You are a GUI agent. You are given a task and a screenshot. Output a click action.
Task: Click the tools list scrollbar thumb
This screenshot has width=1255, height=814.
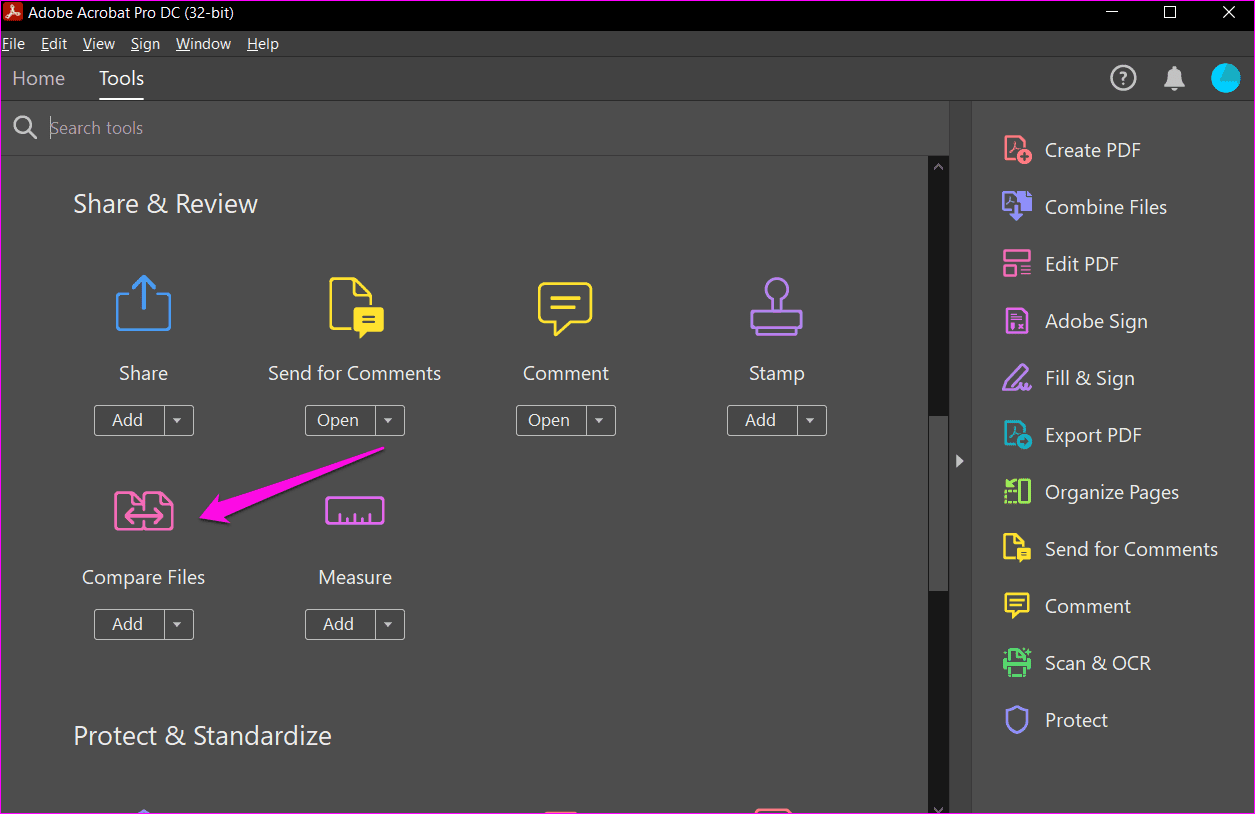938,502
